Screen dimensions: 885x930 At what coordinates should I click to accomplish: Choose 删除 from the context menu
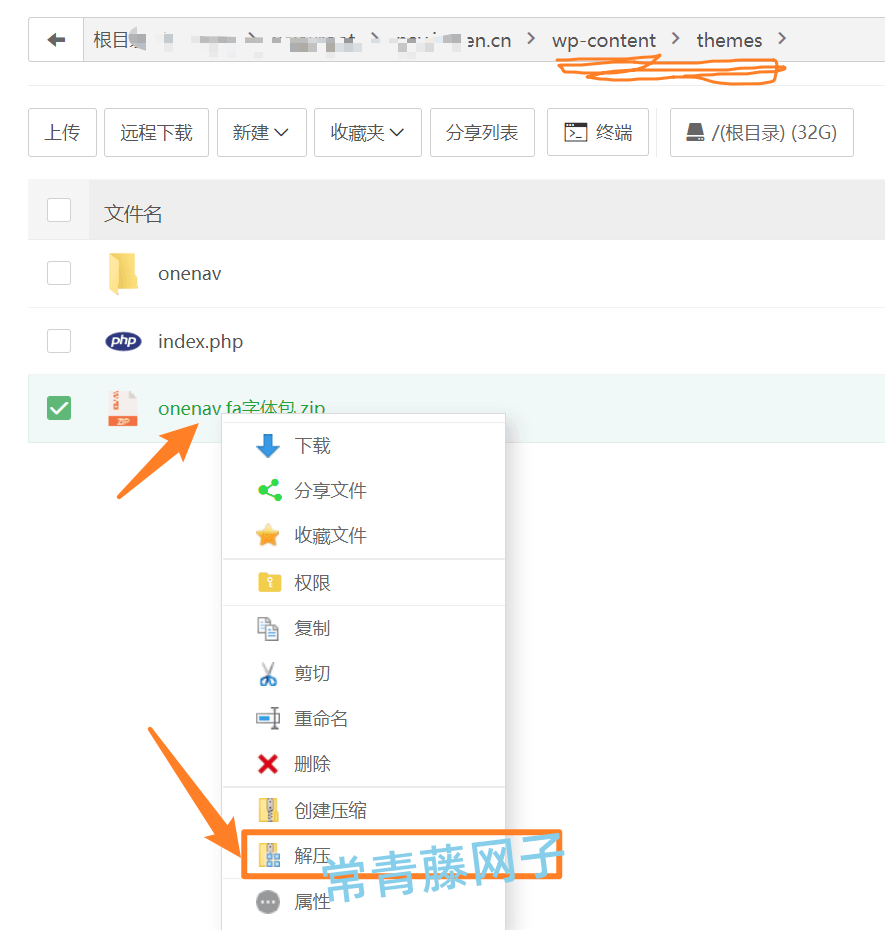click(364, 763)
